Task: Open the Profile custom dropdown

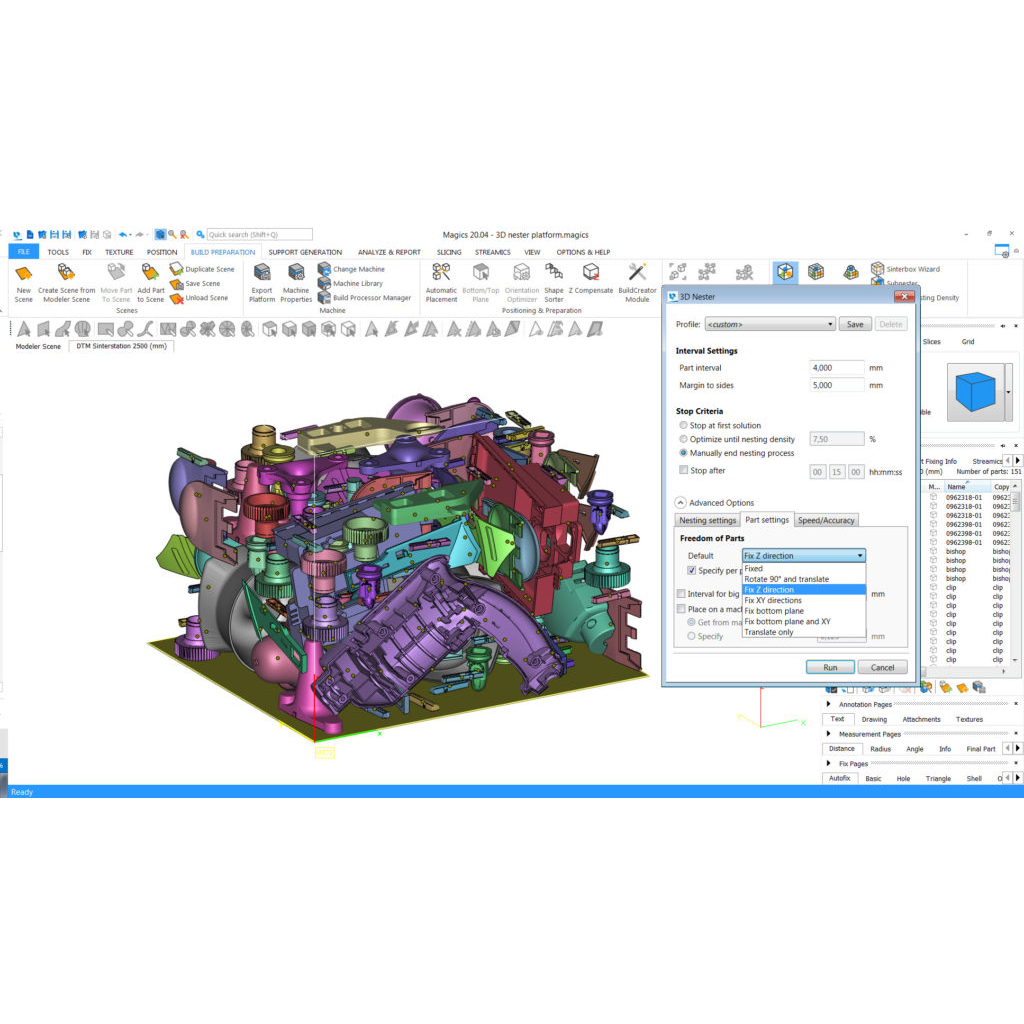Action: tap(770, 324)
